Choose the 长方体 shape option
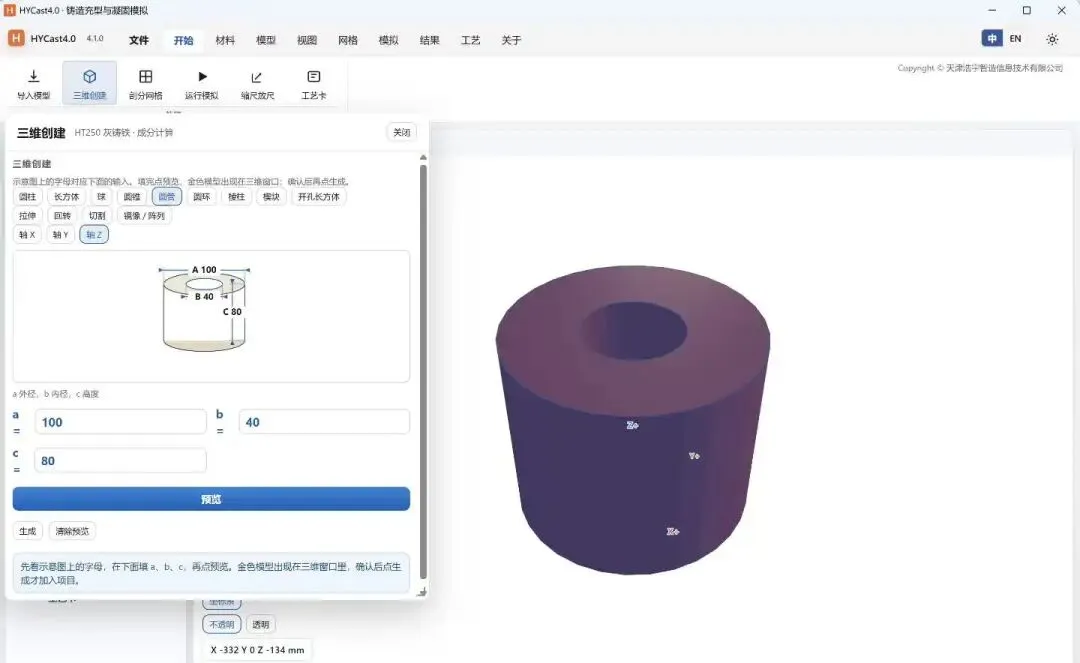 (x=67, y=197)
